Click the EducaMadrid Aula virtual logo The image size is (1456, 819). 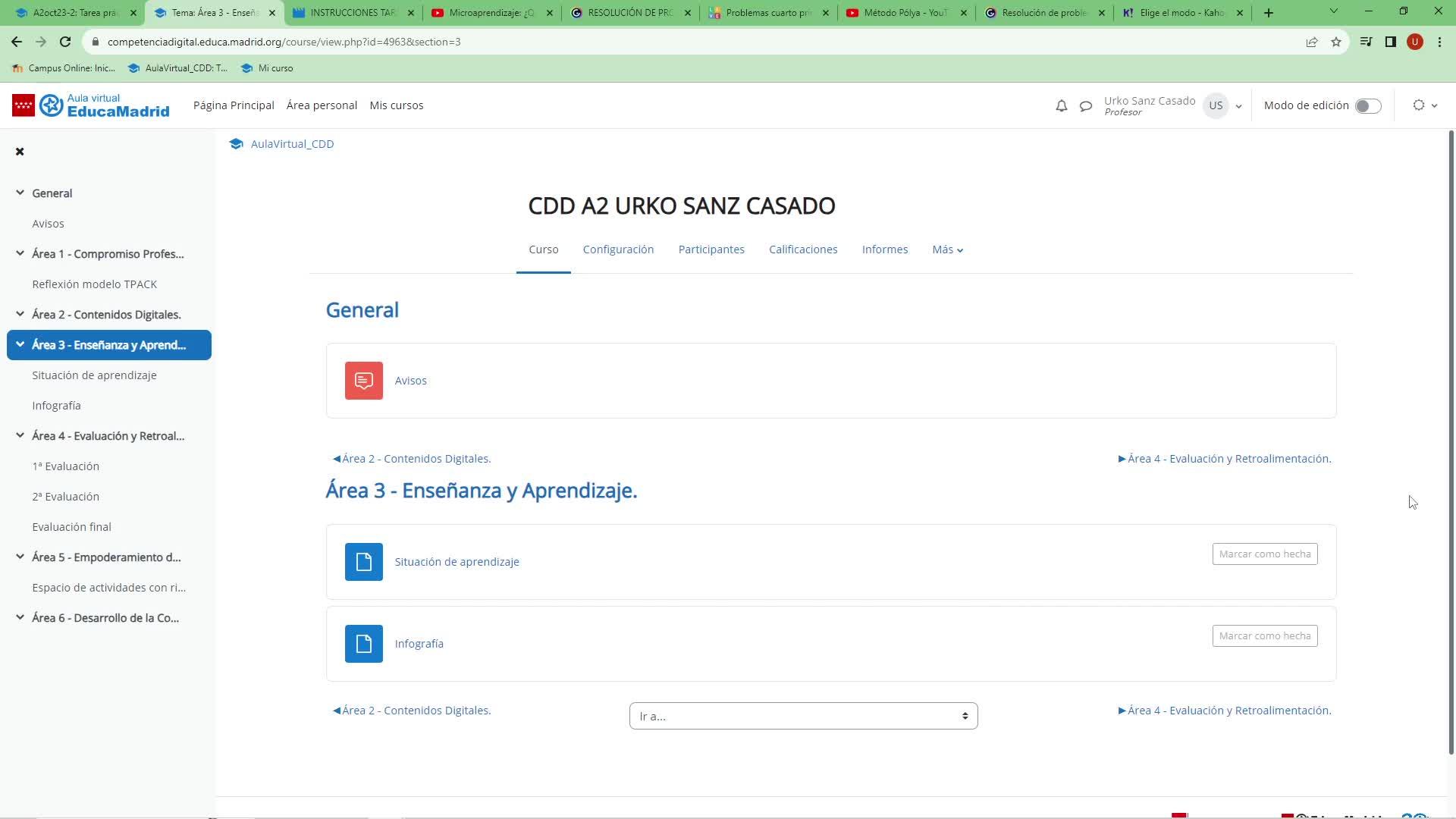(91, 105)
